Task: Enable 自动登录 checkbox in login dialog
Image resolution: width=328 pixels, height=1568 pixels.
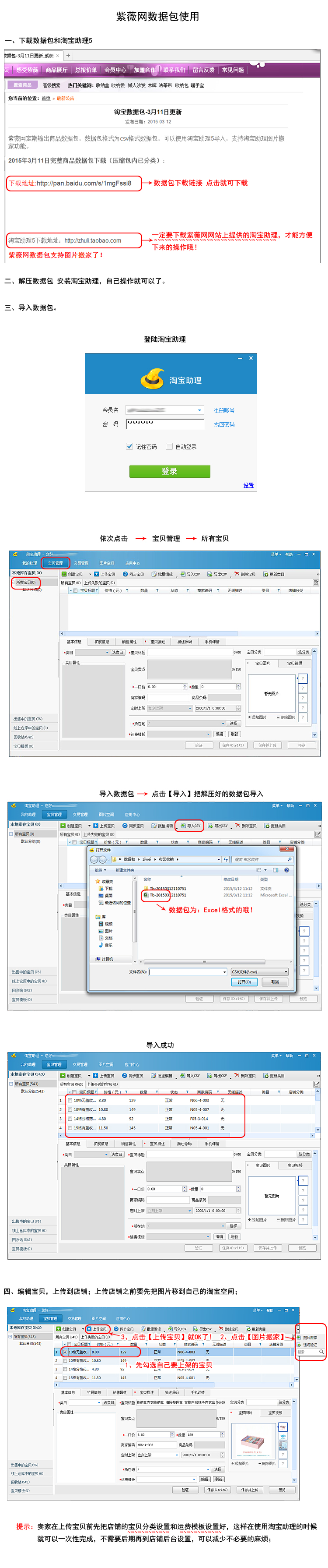Action: click(169, 446)
